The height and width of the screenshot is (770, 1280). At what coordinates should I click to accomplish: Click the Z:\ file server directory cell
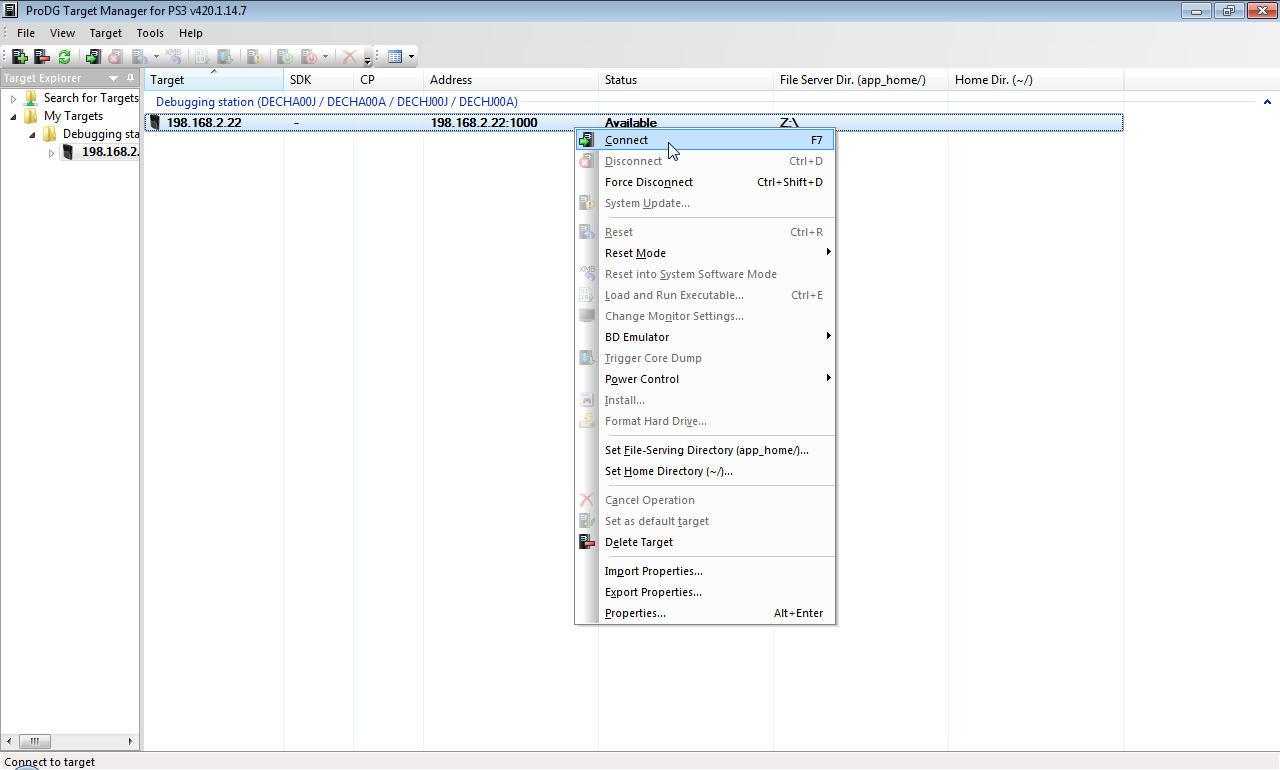789,123
